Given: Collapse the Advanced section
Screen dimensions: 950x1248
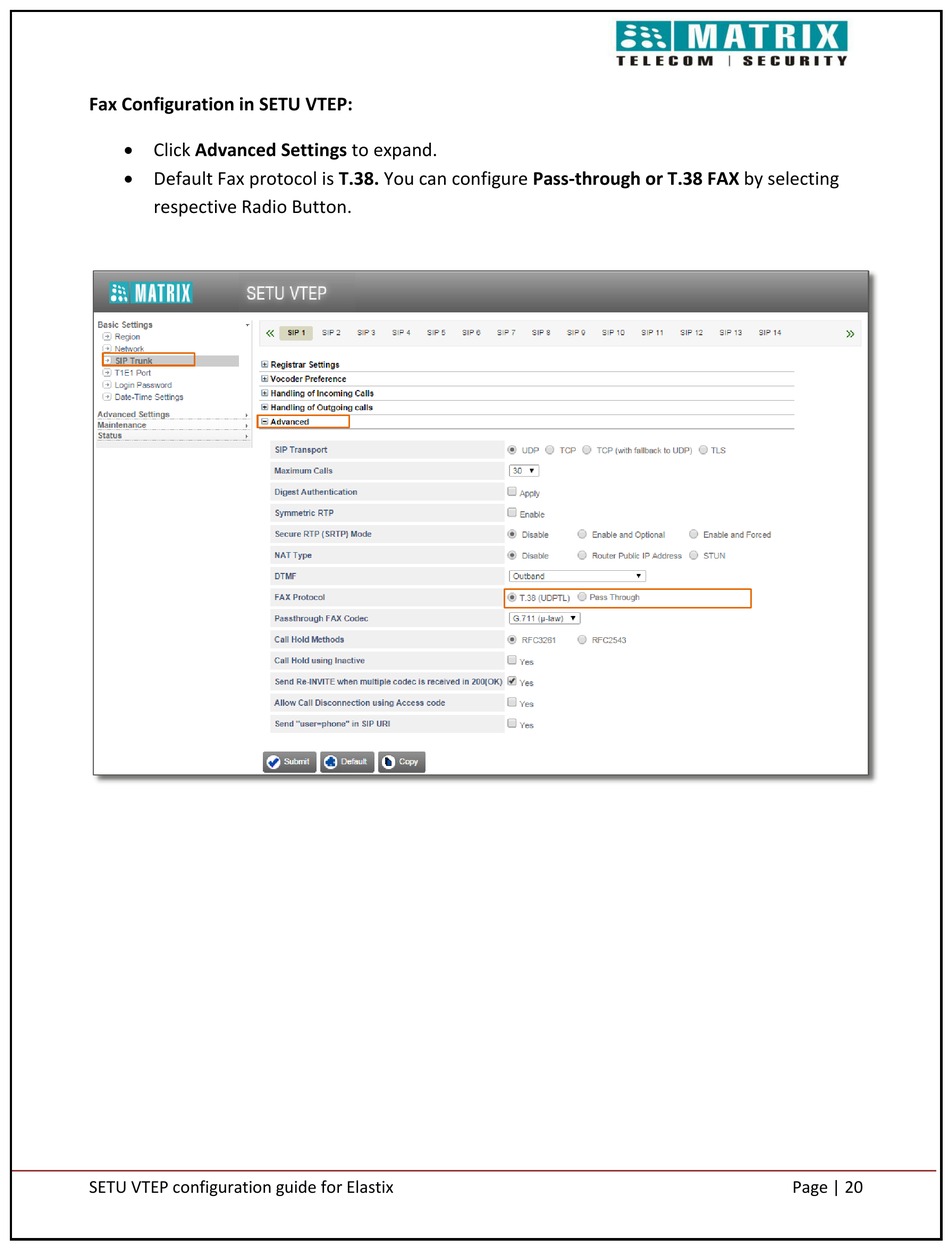Looking at the screenshot, I should (265, 422).
